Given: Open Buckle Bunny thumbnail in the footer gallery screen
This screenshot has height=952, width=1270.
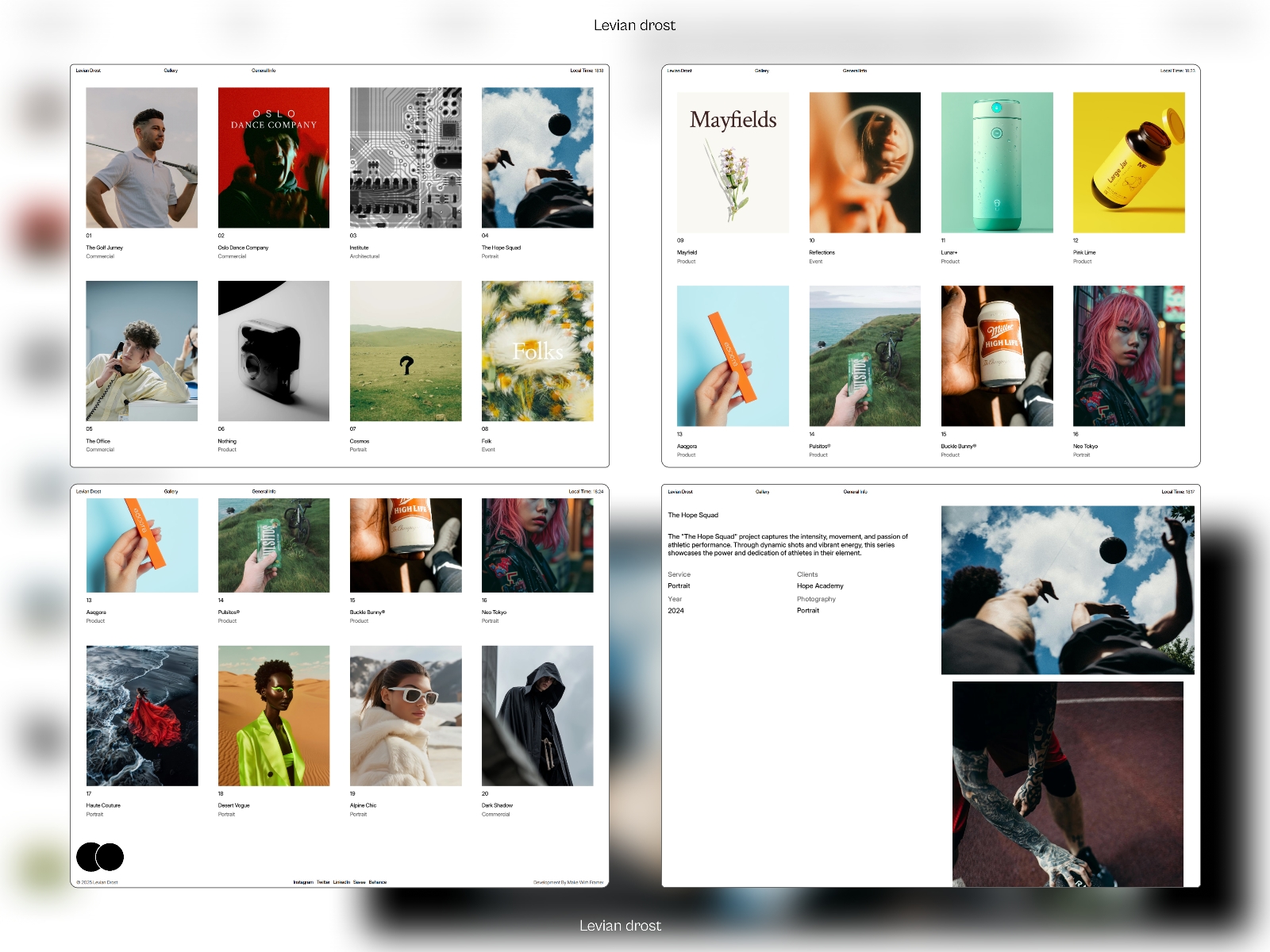Looking at the screenshot, I should pyautogui.click(x=406, y=545).
